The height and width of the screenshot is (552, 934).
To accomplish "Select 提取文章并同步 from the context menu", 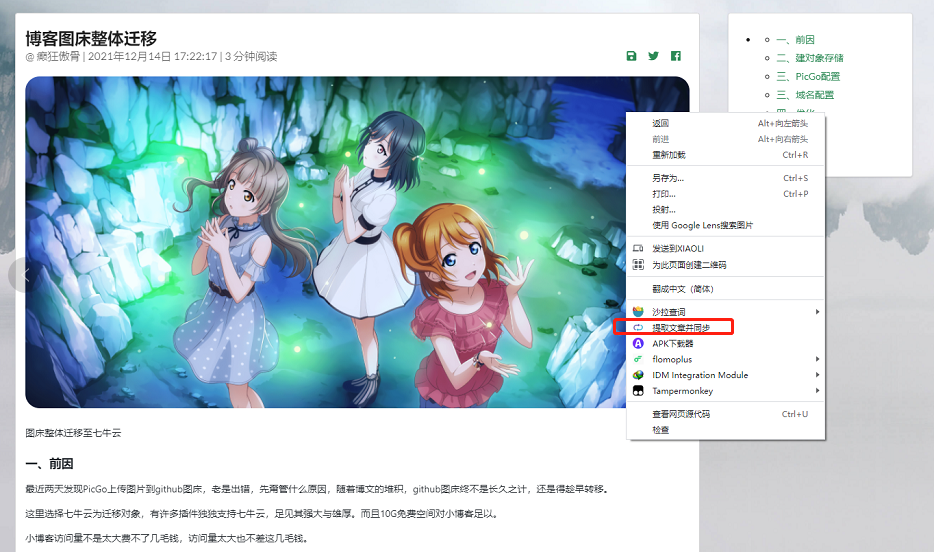I will tap(681, 327).
